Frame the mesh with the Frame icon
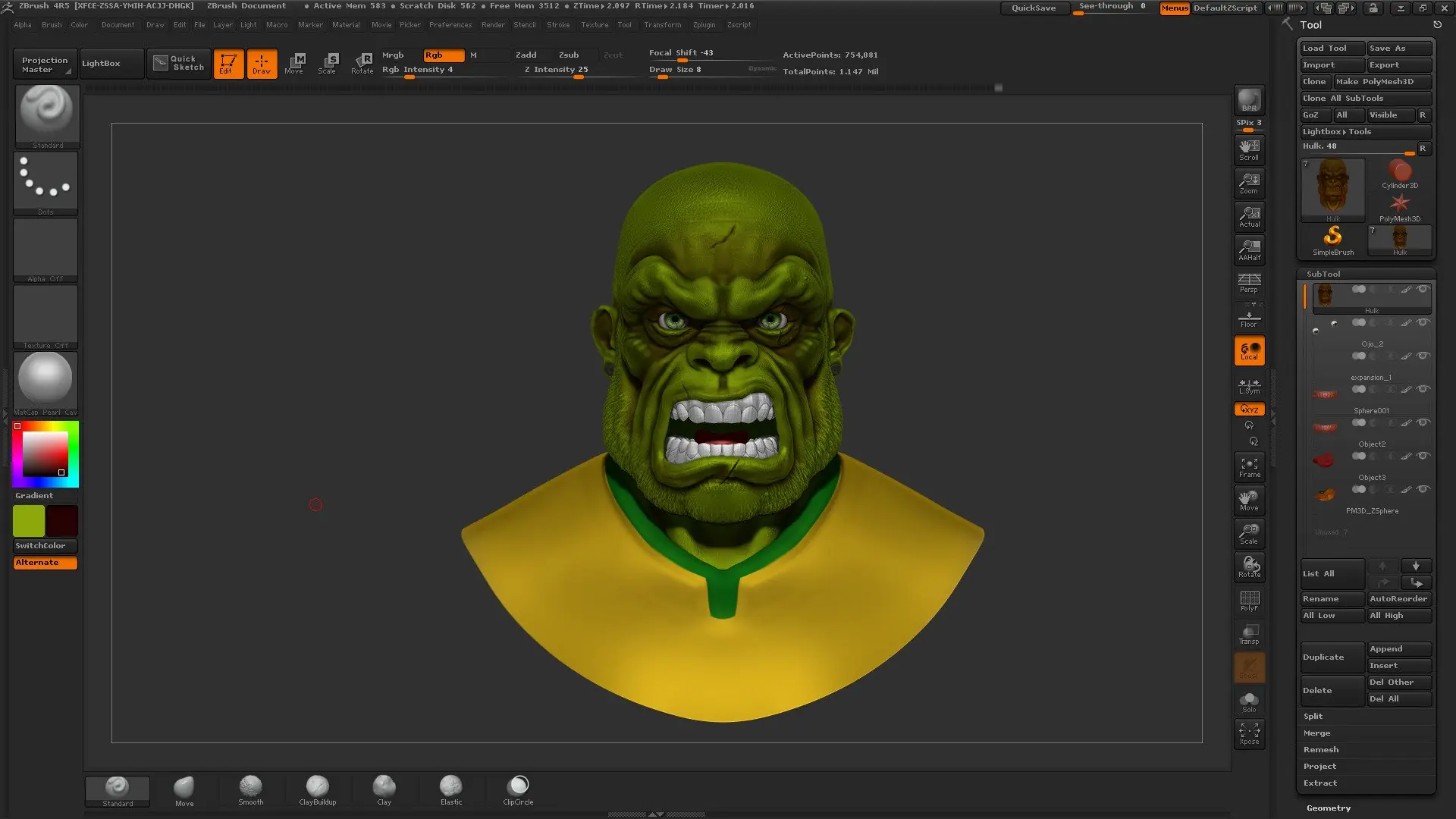Image resolution: width=1456 pixels, height=819 pixels. click(1249, 468)
